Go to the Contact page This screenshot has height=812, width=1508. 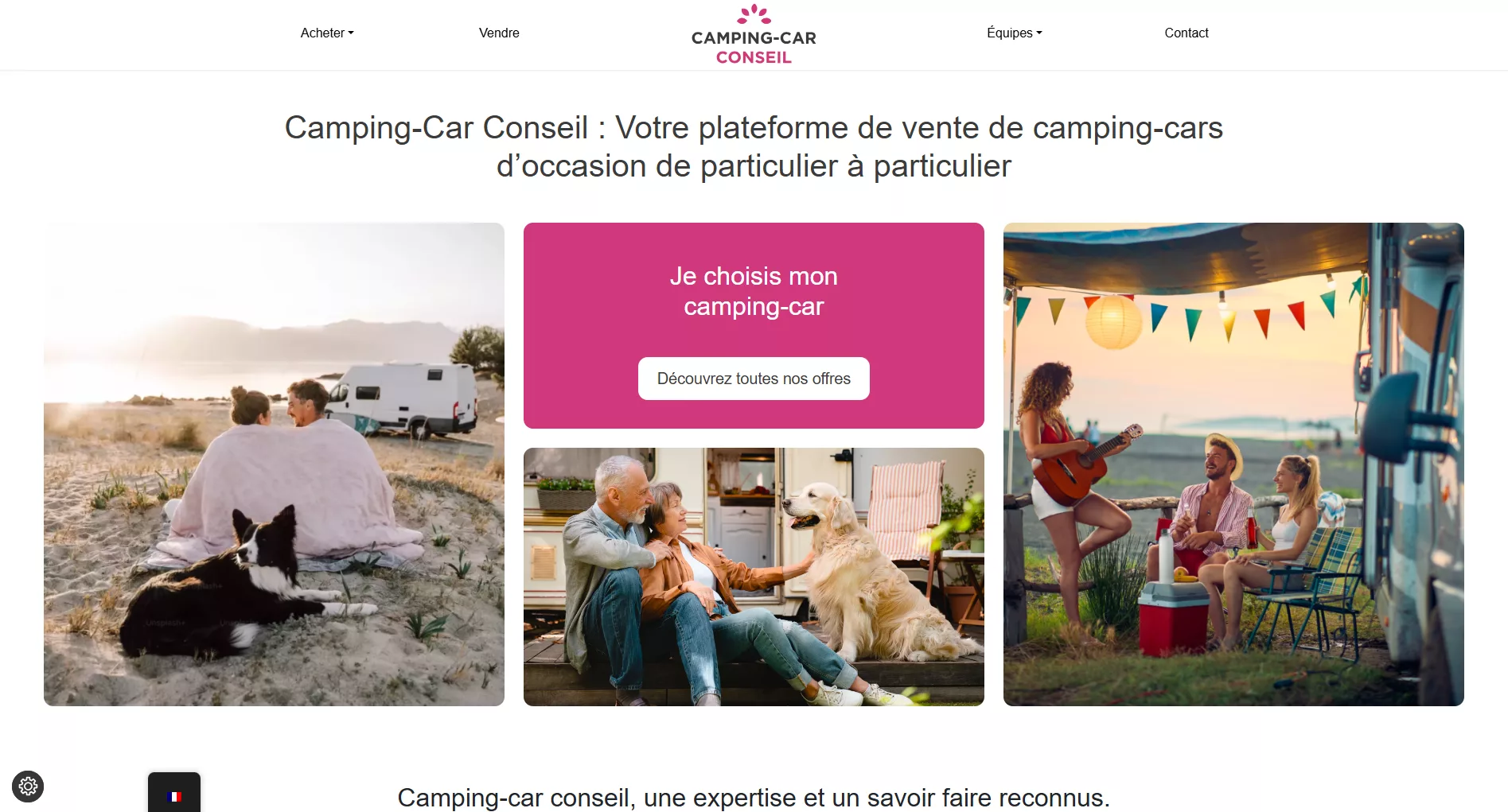tap(1187, 33)
